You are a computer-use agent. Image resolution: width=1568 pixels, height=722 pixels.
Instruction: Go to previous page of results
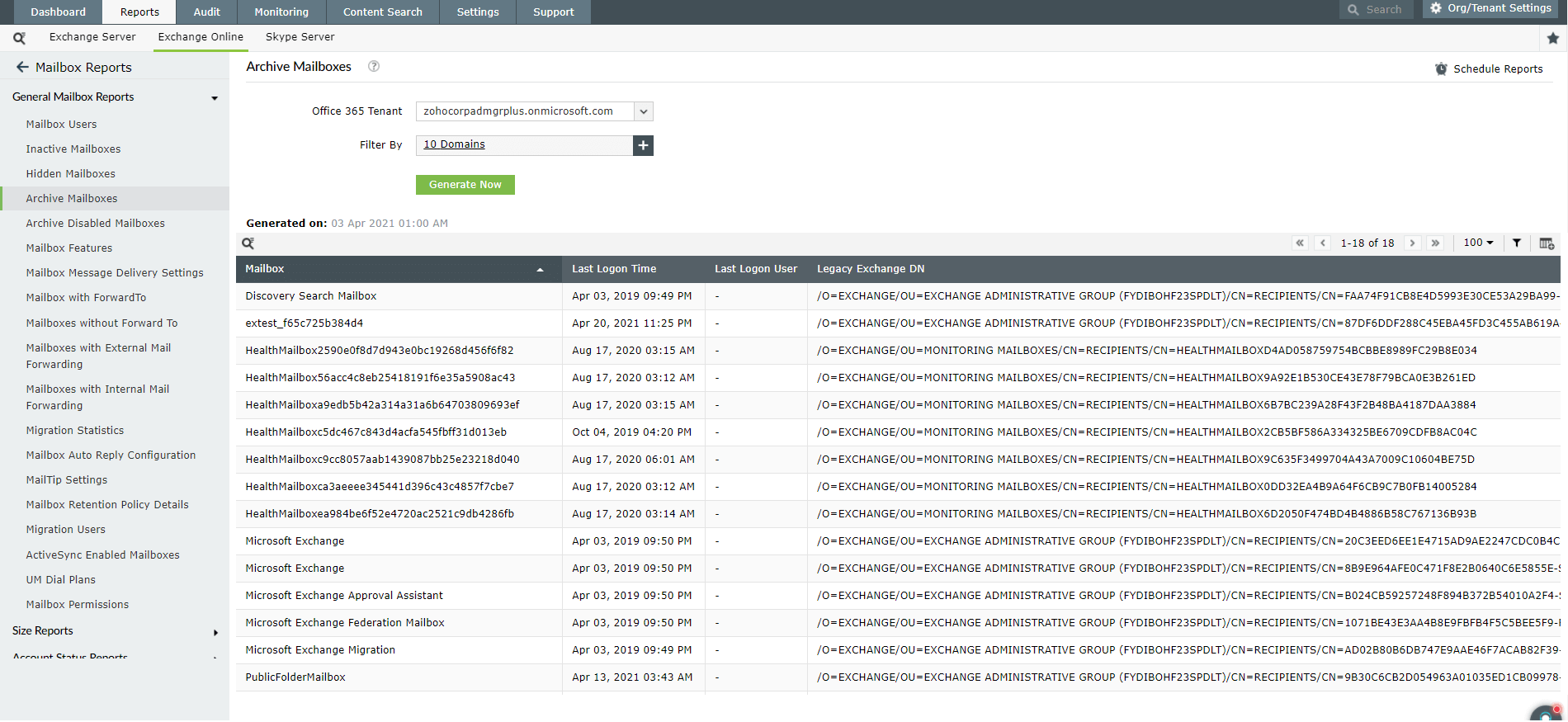(1323, 243)
